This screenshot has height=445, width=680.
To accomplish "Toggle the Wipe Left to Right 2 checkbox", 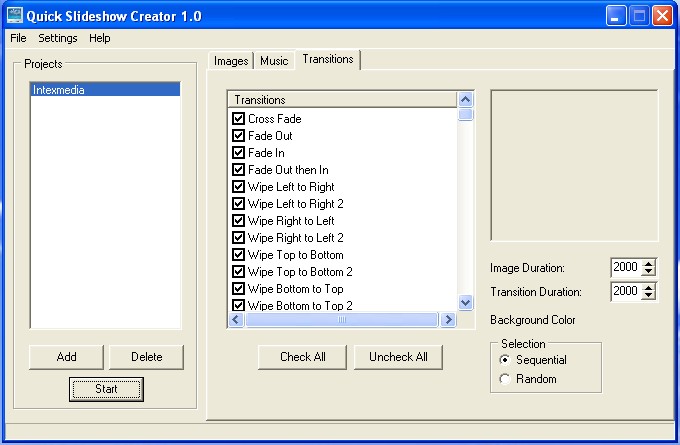I will coord(238,203).
